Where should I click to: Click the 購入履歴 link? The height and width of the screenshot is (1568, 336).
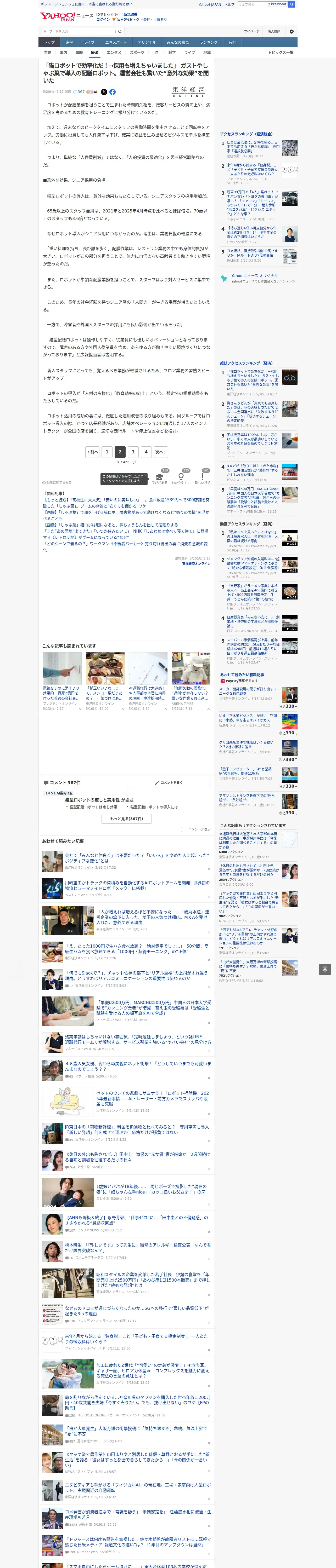(274, 32)
